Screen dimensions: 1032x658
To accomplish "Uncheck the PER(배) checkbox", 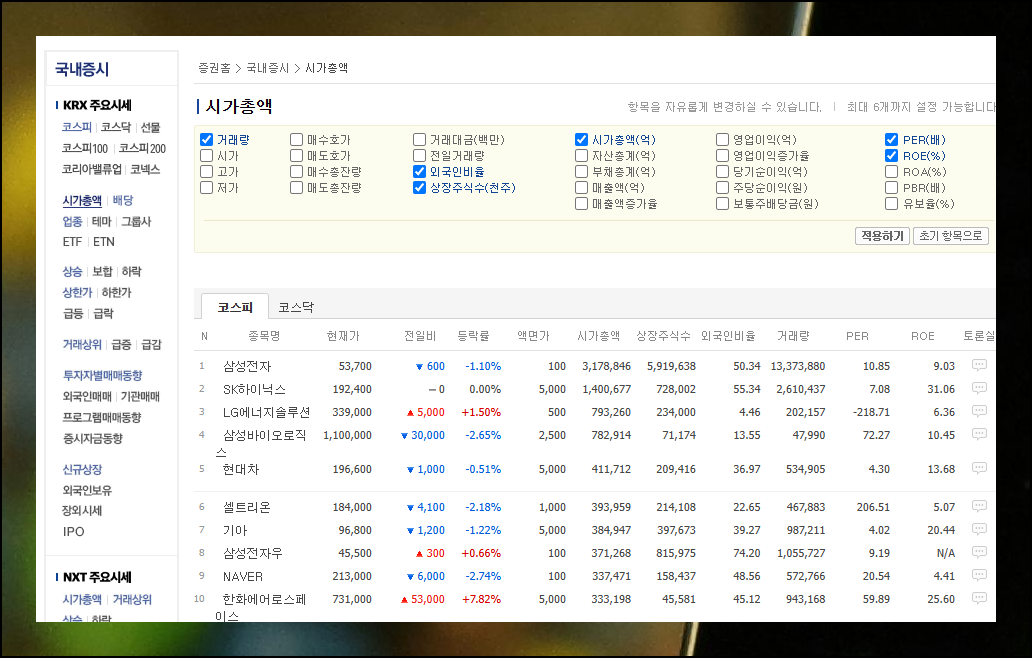I will click(892, 139).
